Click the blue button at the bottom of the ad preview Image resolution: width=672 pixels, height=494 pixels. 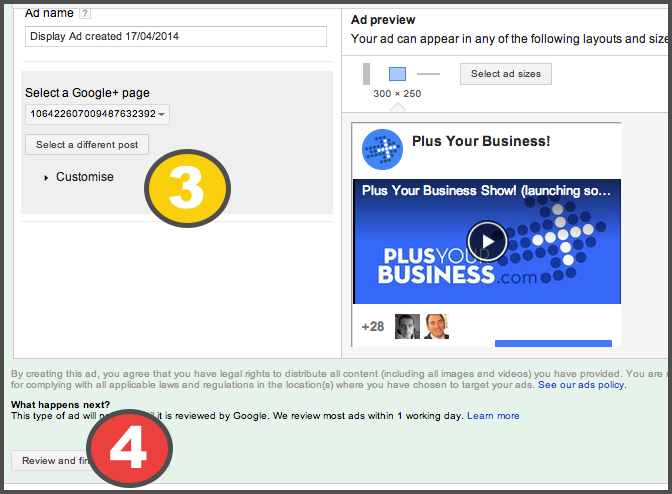553,344
